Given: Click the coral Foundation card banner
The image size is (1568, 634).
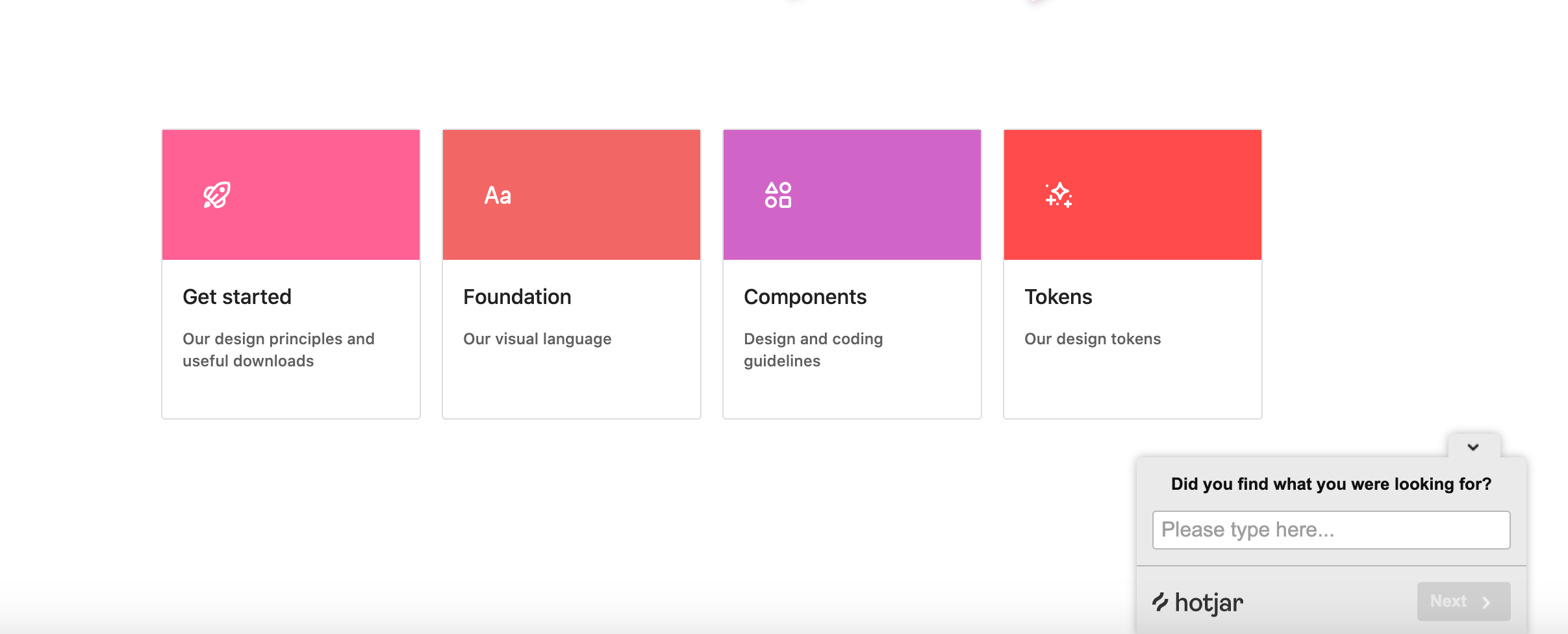Looking at the screenshot, I should click(572, 195).
